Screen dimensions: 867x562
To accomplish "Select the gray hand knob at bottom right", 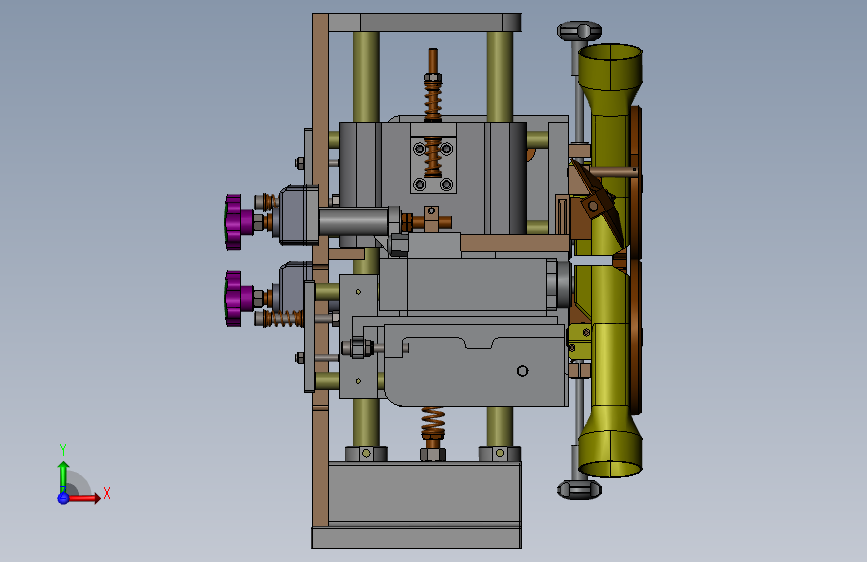I will pos(579,490).
